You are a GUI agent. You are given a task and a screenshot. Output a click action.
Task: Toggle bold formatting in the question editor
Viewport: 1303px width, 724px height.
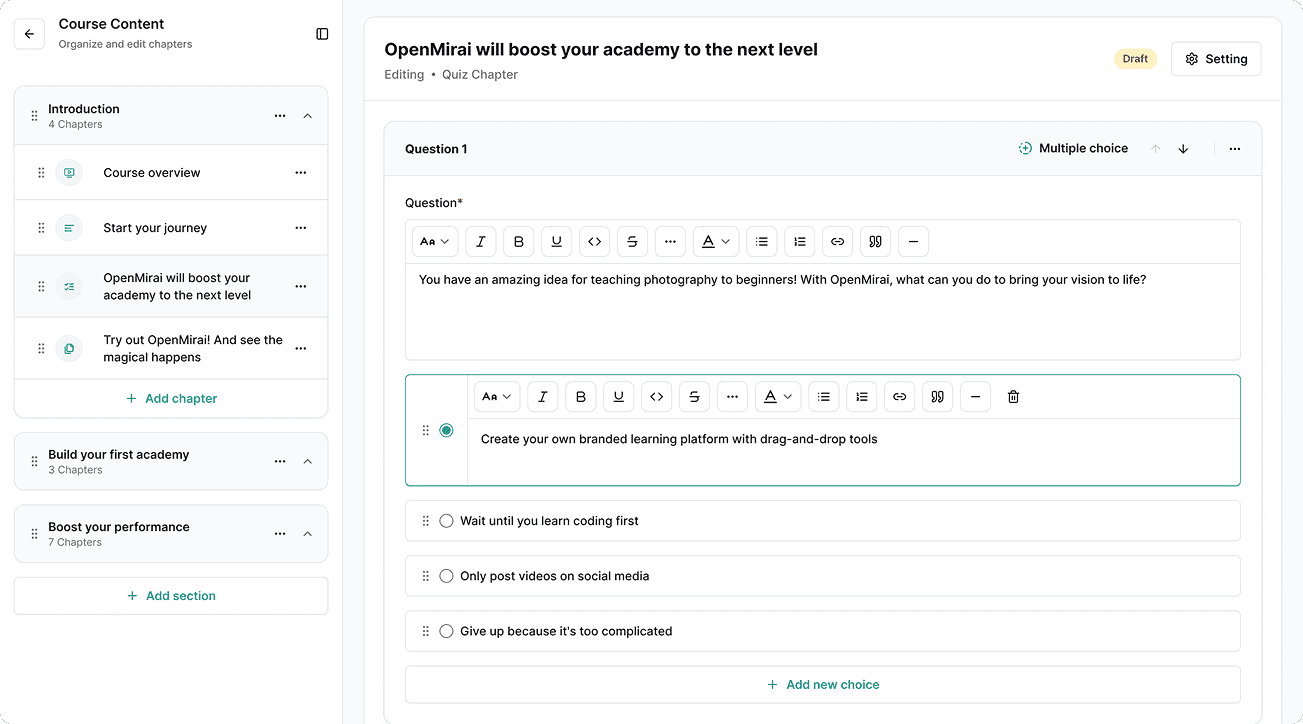(x=518, y=241)
